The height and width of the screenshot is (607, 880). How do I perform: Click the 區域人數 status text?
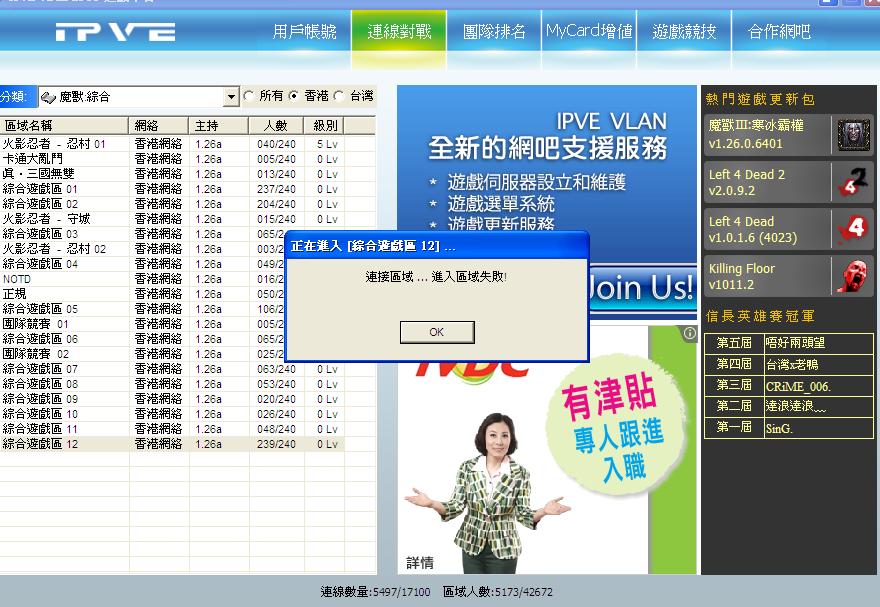coord(498,592)
